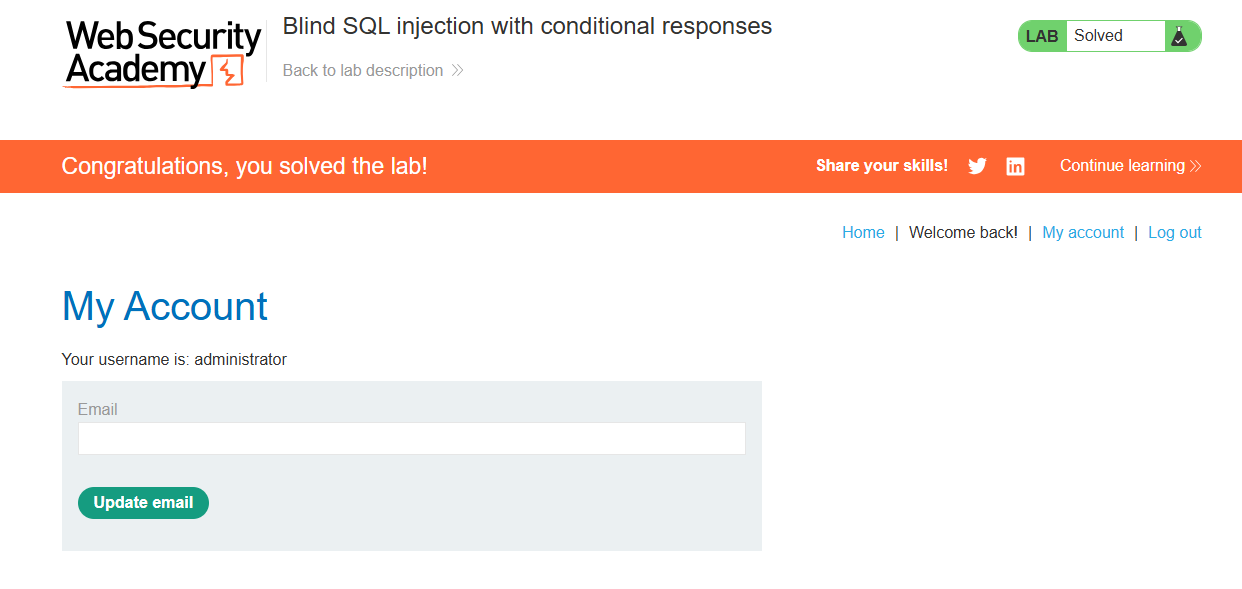
Task: Click the Congratulations solved banner text
Action: point(244,166)
